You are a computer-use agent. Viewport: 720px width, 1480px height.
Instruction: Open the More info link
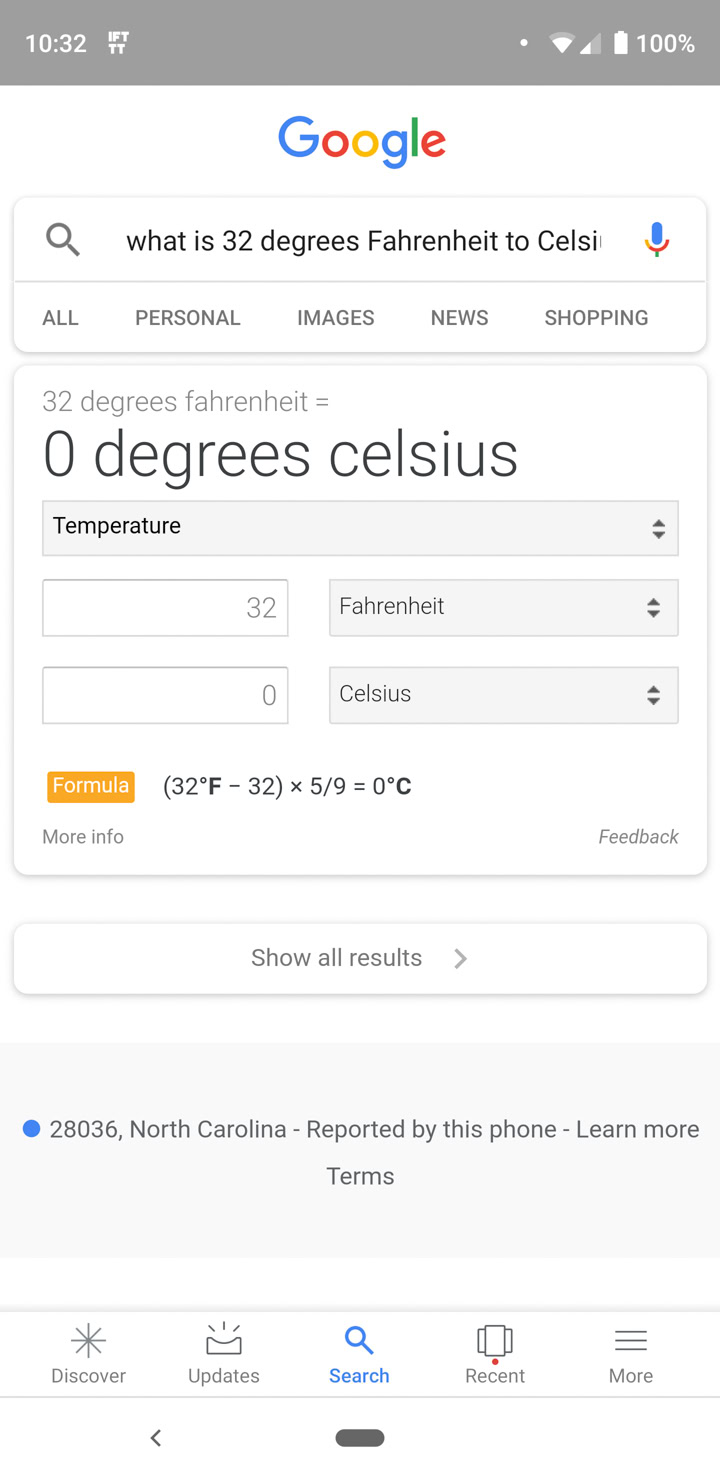tap(83, 837)
